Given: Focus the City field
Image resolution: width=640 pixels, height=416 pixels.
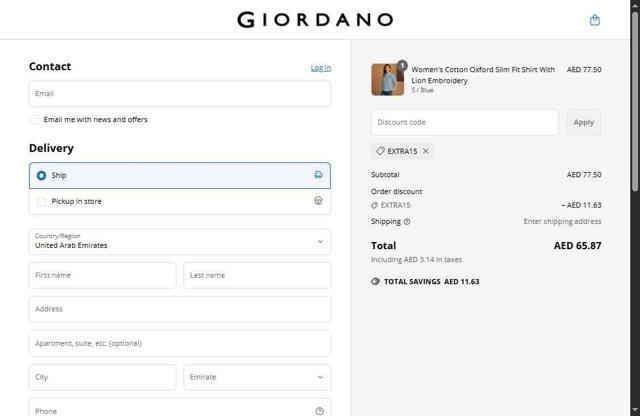Looking at the screenshot, I should coord(102,377).
